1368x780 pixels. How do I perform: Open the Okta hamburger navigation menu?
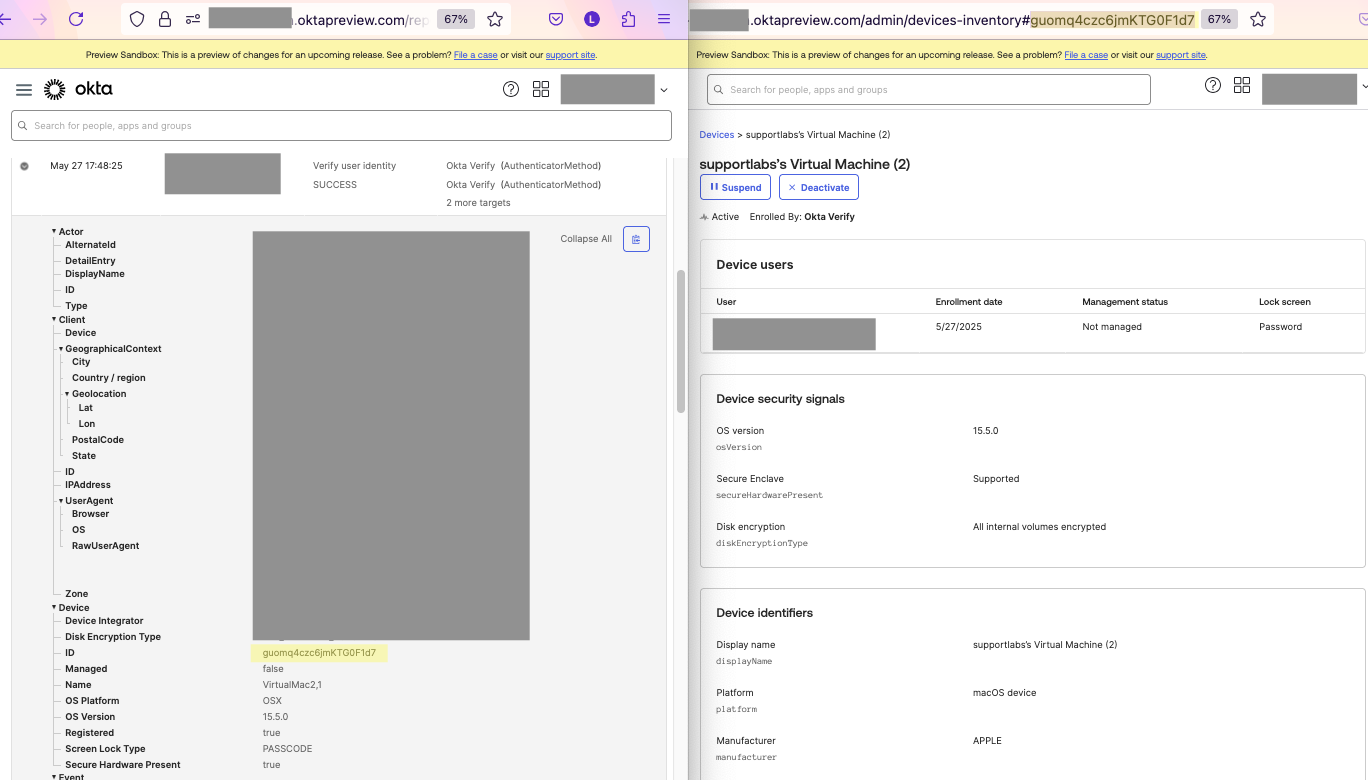[x=24, y=90]
